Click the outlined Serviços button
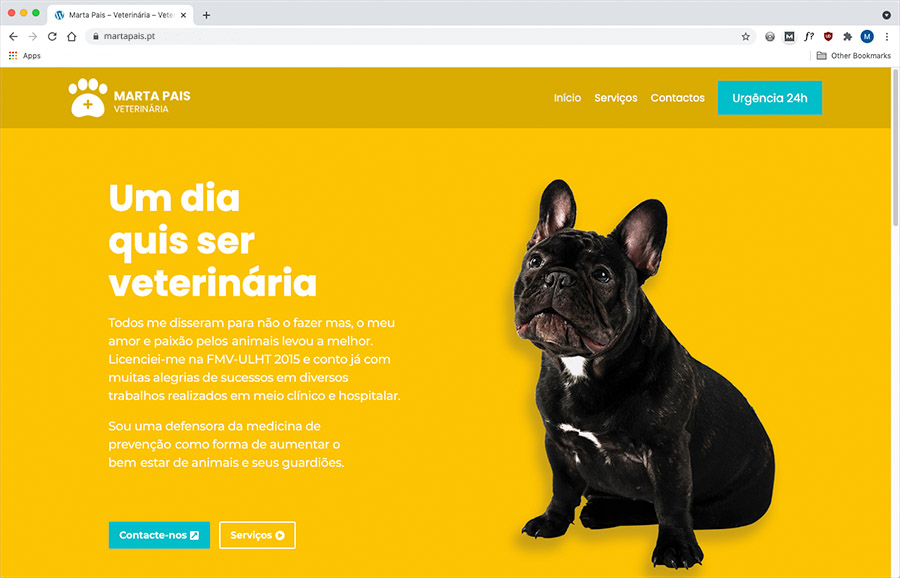 [257, 535]
